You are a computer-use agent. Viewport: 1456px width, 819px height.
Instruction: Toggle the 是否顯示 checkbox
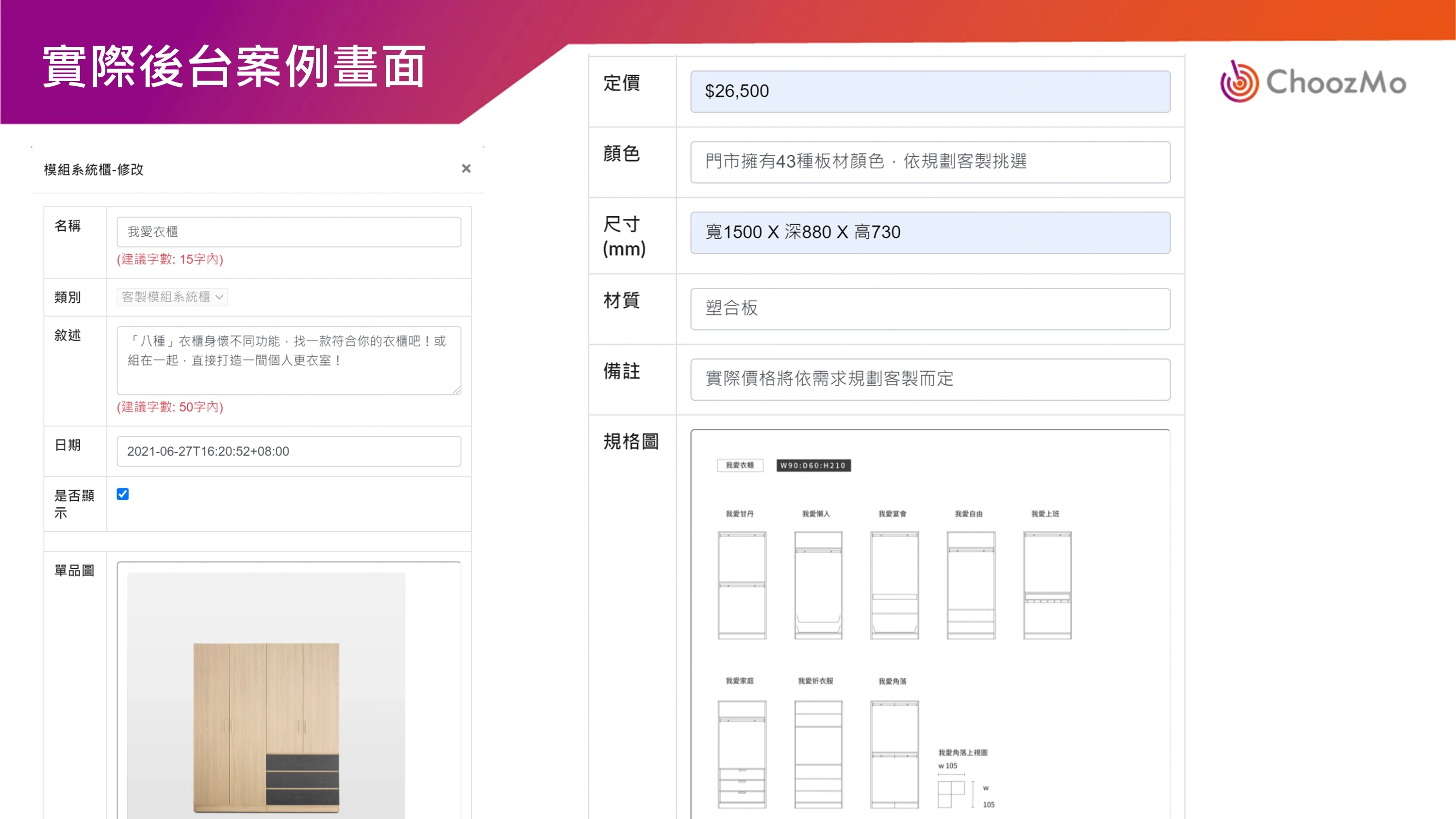tap(123, 494)
